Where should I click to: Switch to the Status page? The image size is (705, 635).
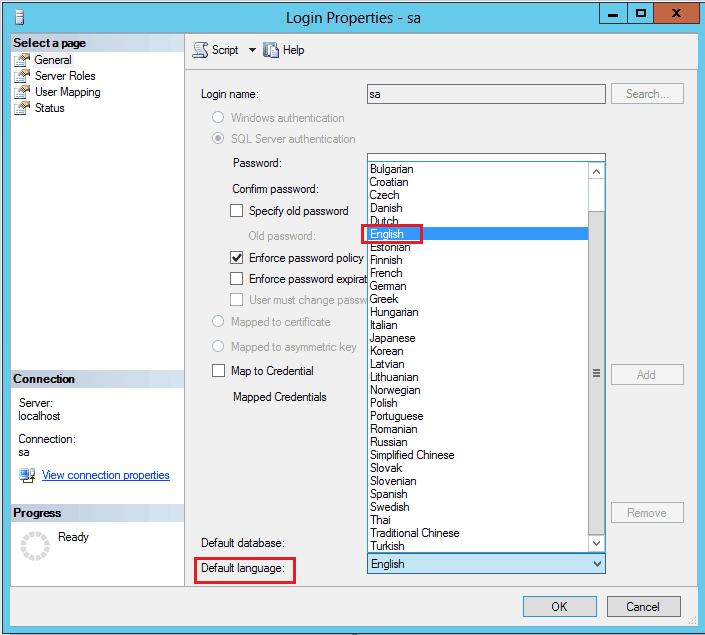pyautogui.click(x=49, y=108)
